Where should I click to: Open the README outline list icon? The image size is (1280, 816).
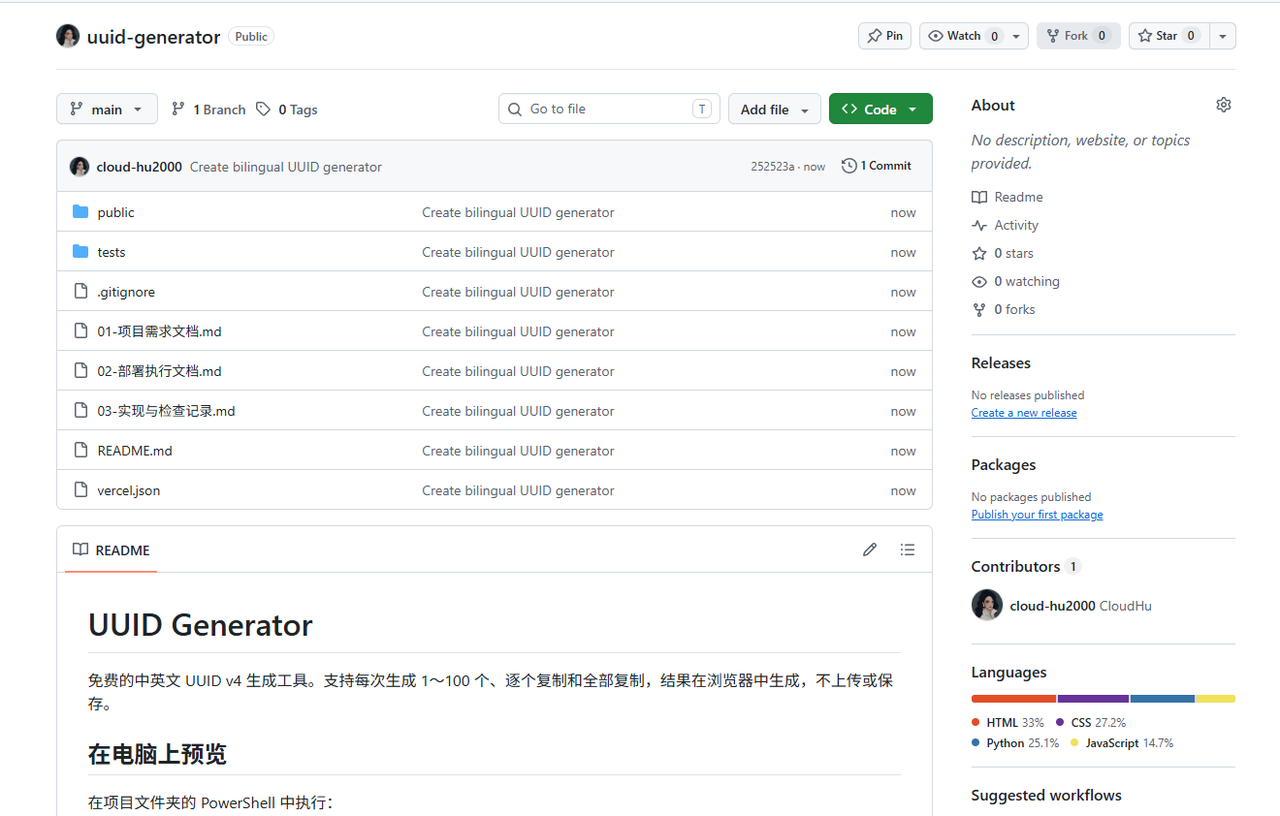907,550
